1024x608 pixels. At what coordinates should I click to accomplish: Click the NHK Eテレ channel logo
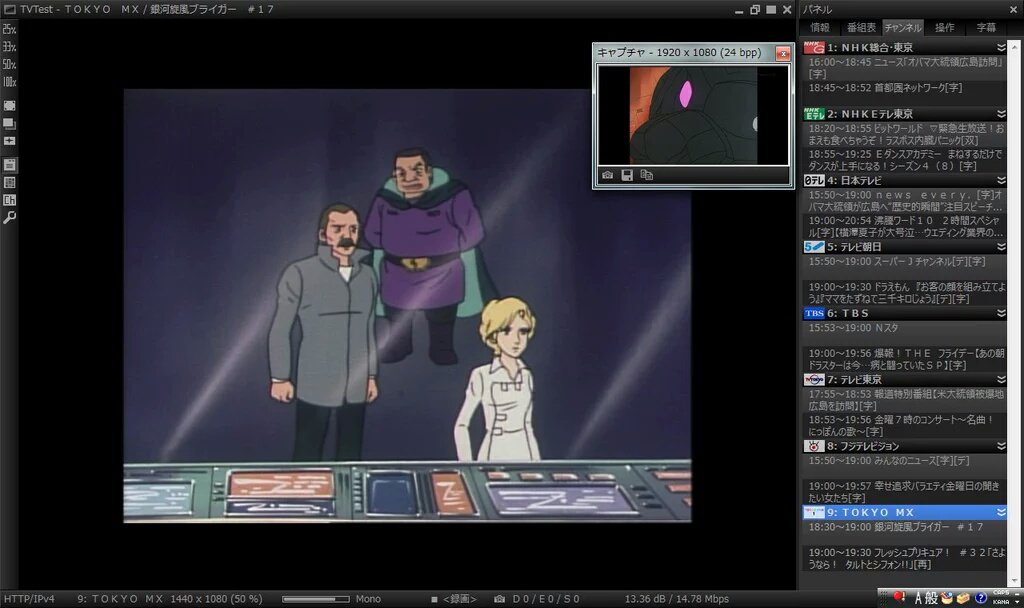[x=814, y=114]
